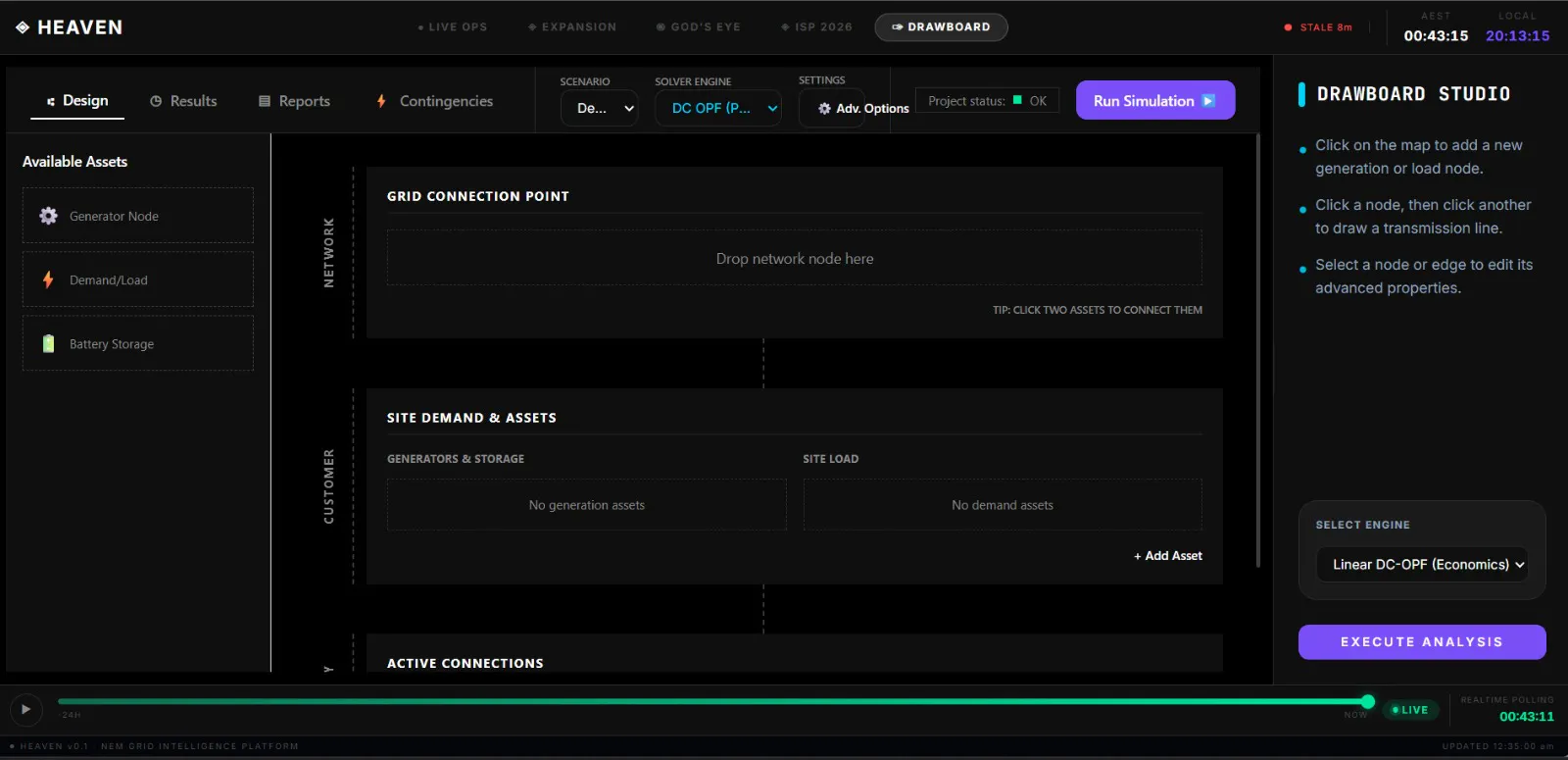1568x760 pixels.
Task: Click the 'Project status:' label
Action: (966, 101)
